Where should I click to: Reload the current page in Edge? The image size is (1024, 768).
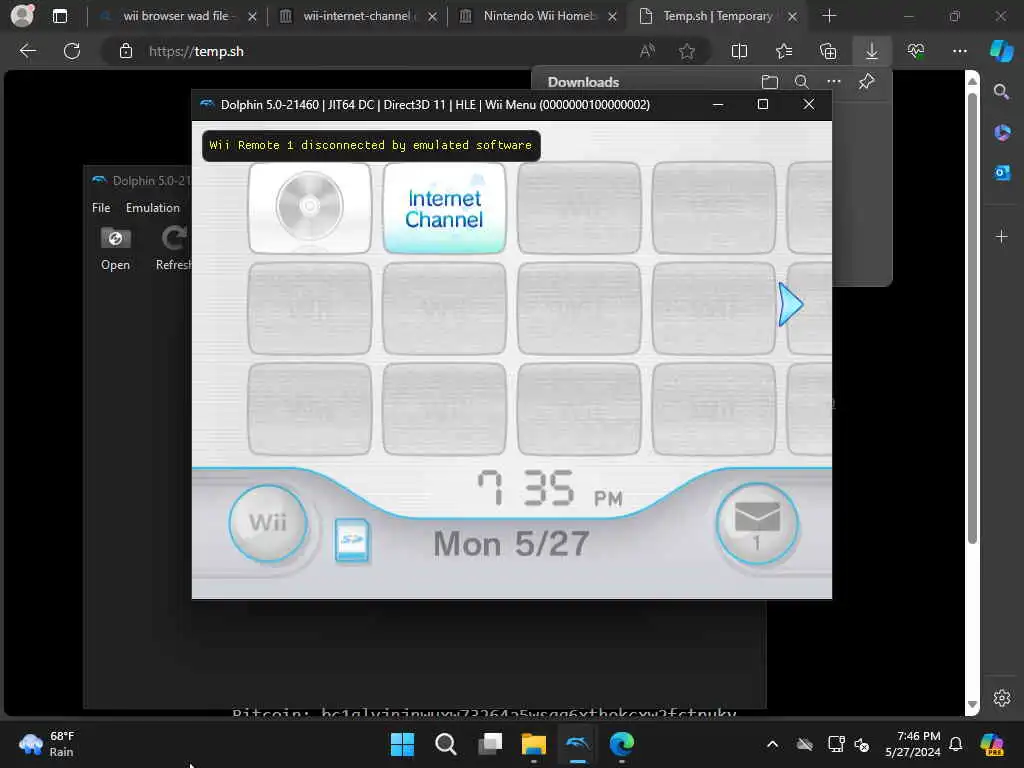click(72, 51)
